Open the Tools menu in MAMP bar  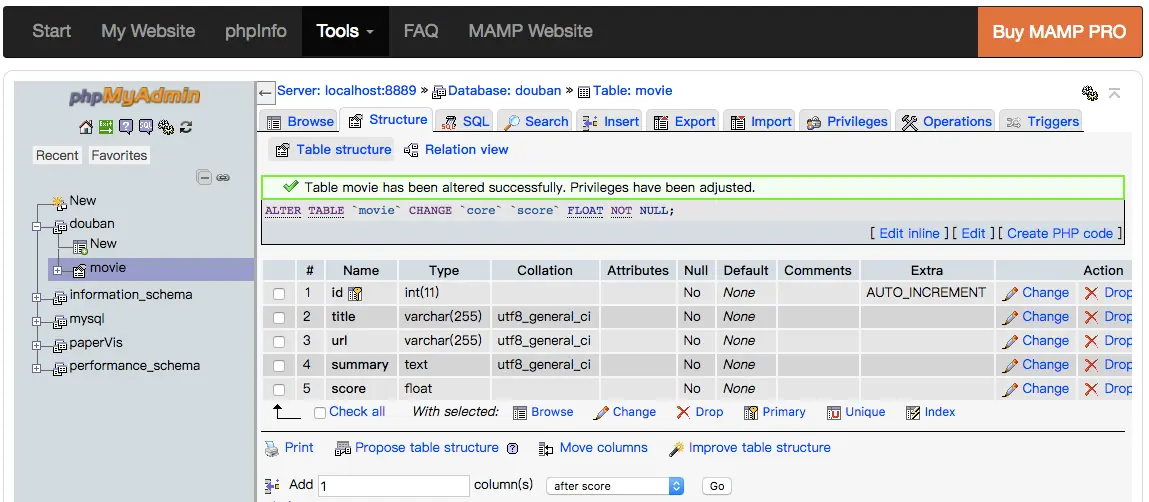pyautogui.click(x=344, y=31)
